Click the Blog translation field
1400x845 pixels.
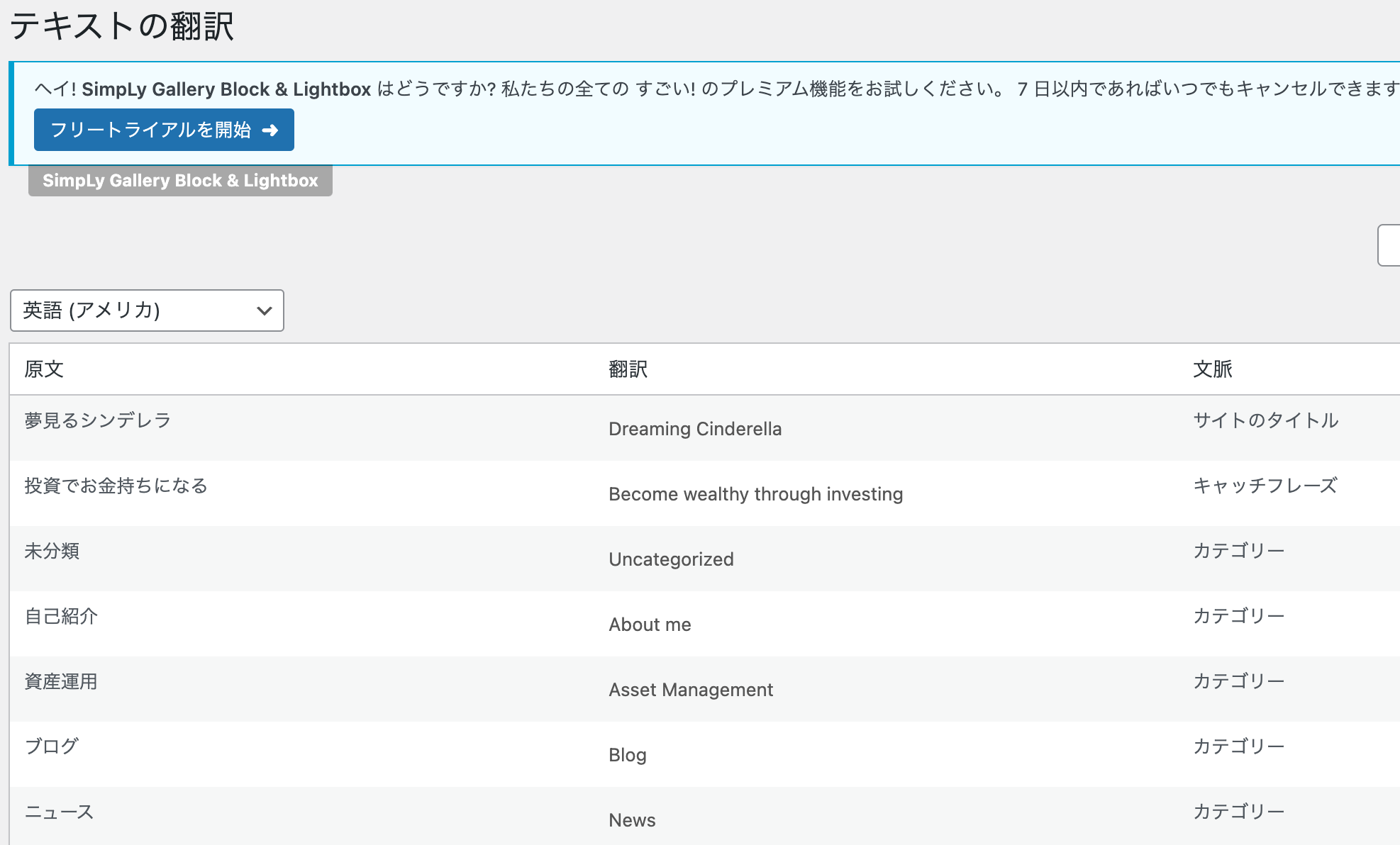(x=628, y=755)
